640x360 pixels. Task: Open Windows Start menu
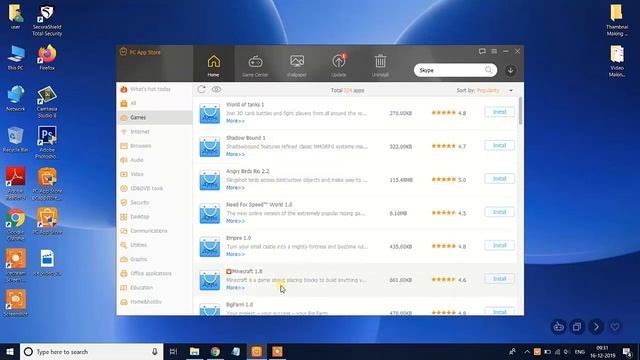coord(10,351)
